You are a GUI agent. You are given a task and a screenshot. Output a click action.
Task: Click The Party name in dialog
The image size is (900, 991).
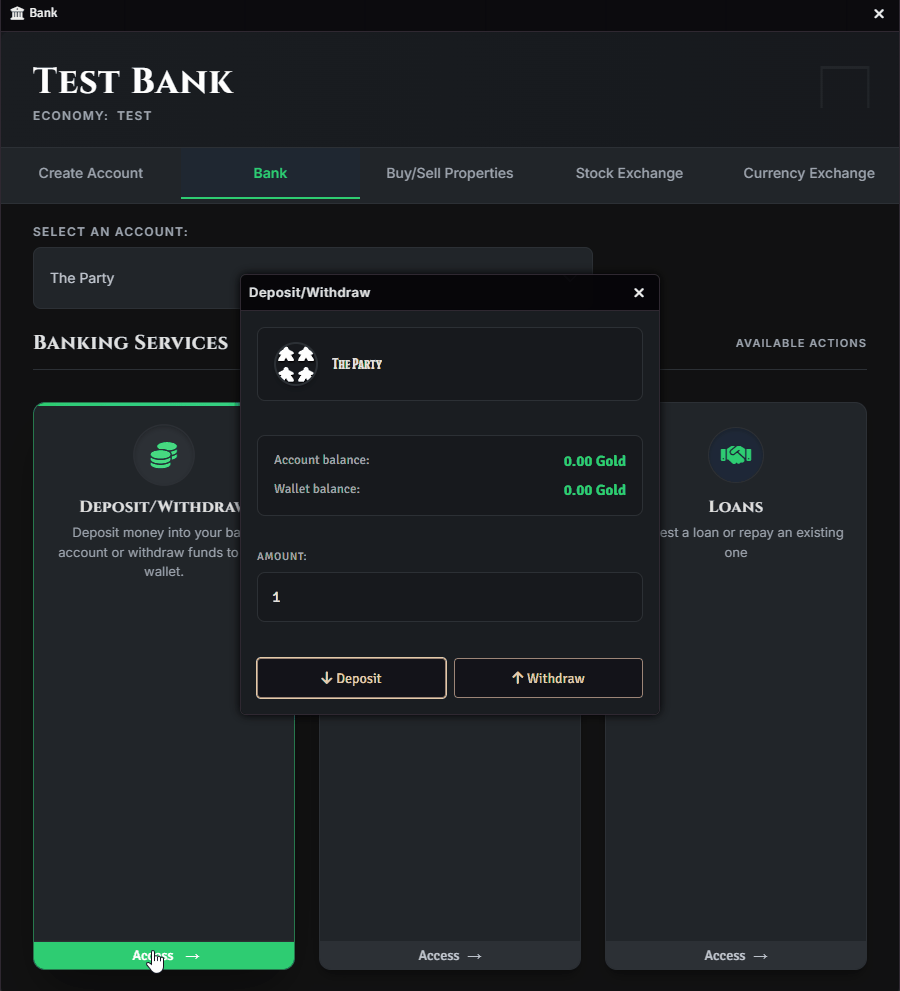[x=357, y=364]
